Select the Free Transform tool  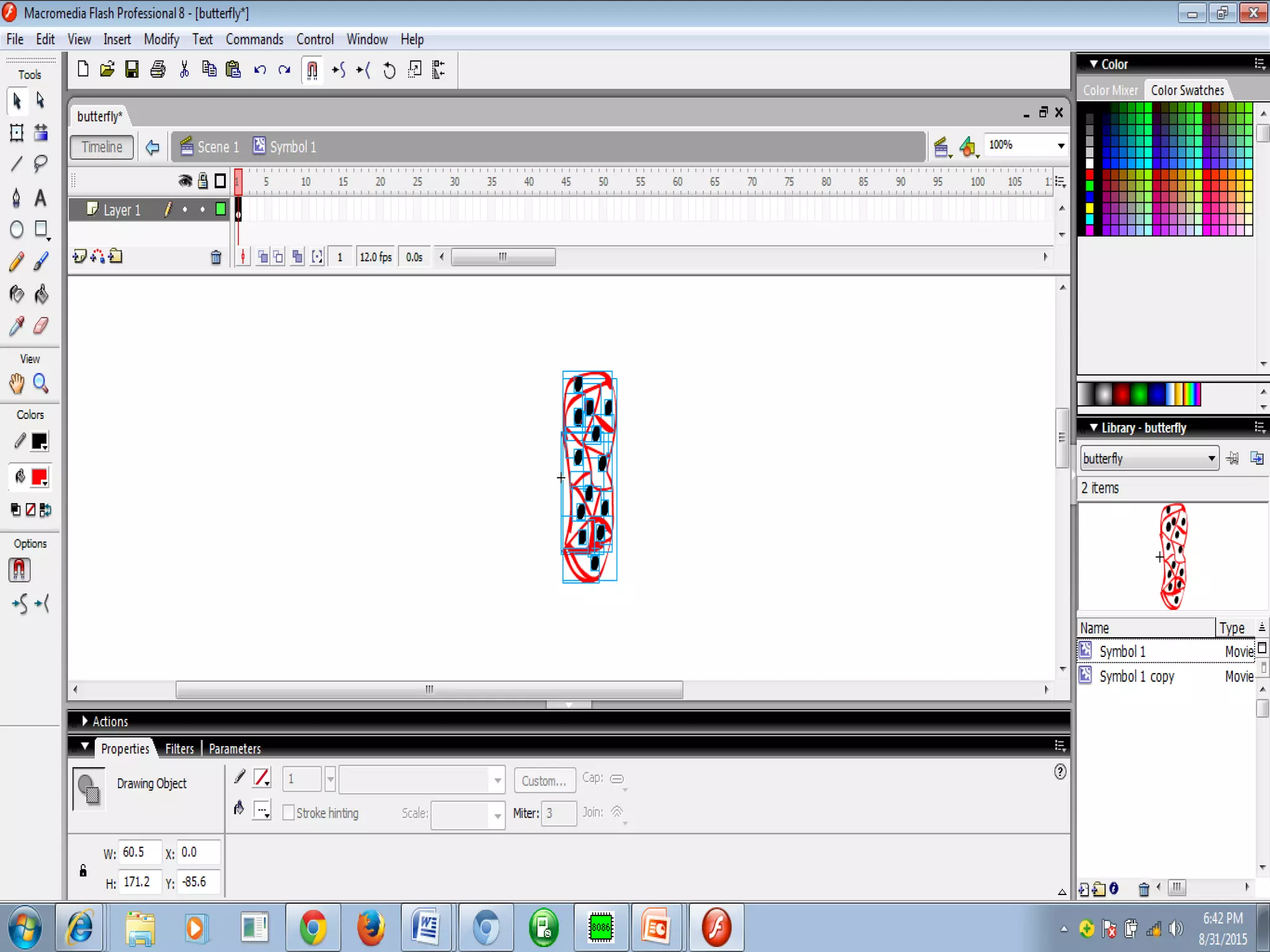coord(17,132)
